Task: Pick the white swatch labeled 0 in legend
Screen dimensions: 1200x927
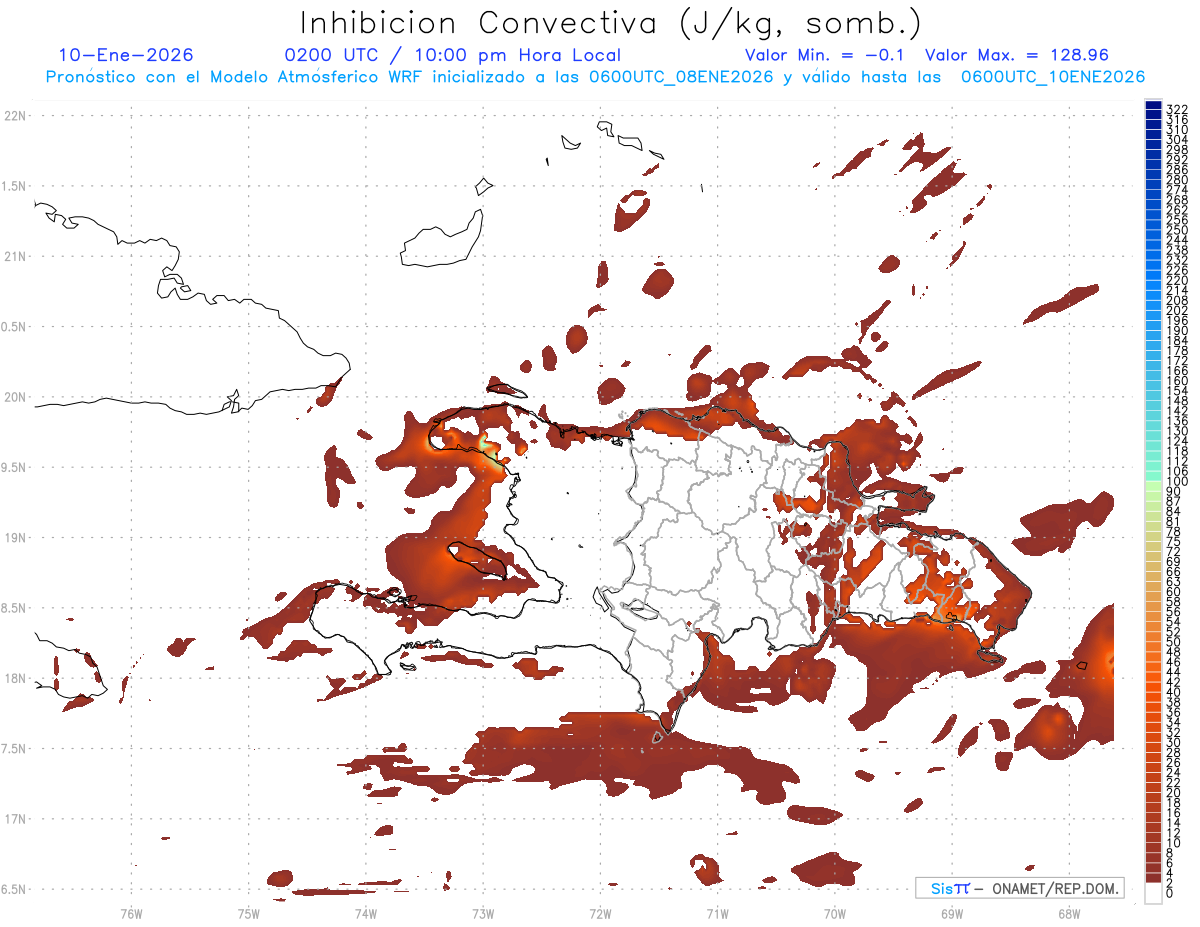Action: pos(1153,892)
